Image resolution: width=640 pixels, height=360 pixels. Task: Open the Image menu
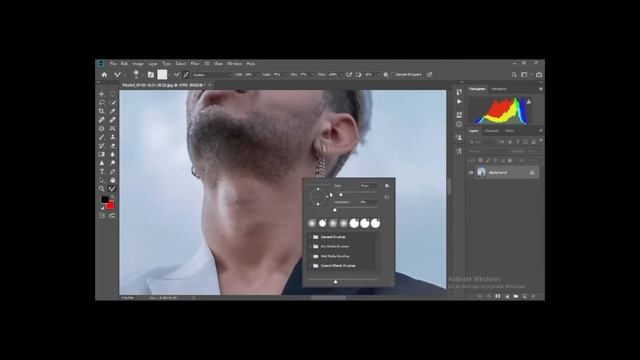pyautogui.click(x=138, y=64)
